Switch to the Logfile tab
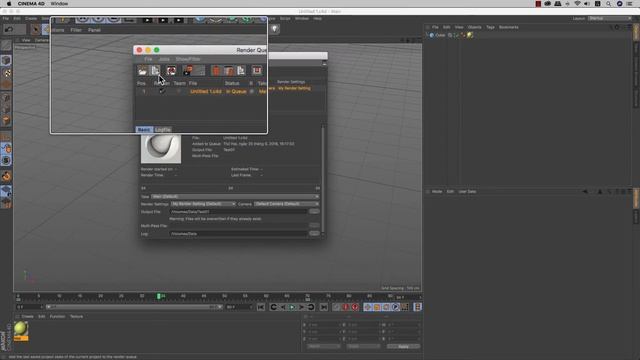The height and width of the screenshot is (360, 640). tap(163, 130)
